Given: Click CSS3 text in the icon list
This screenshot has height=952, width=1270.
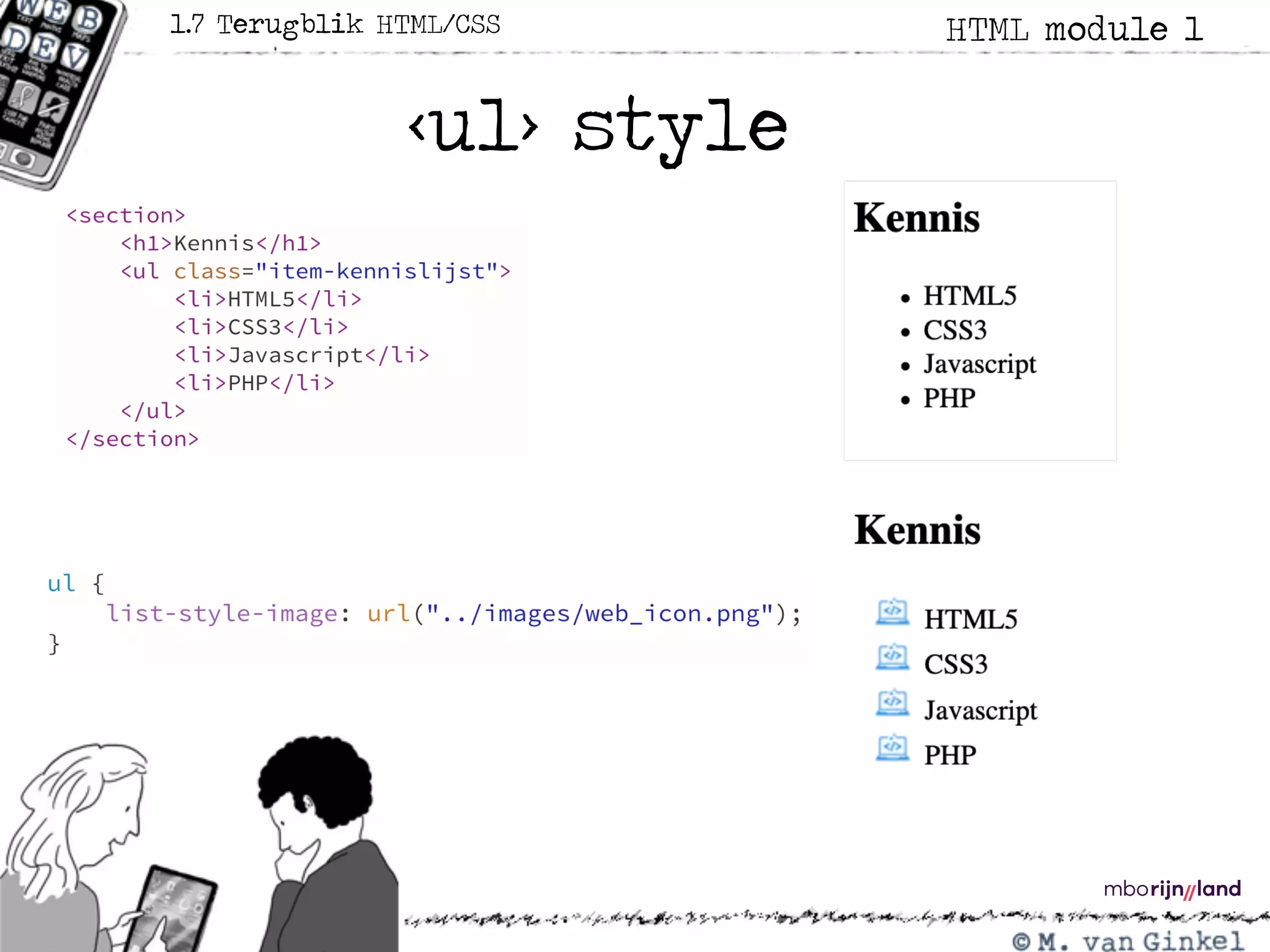Looking at the screenshot, I should 956,664.
